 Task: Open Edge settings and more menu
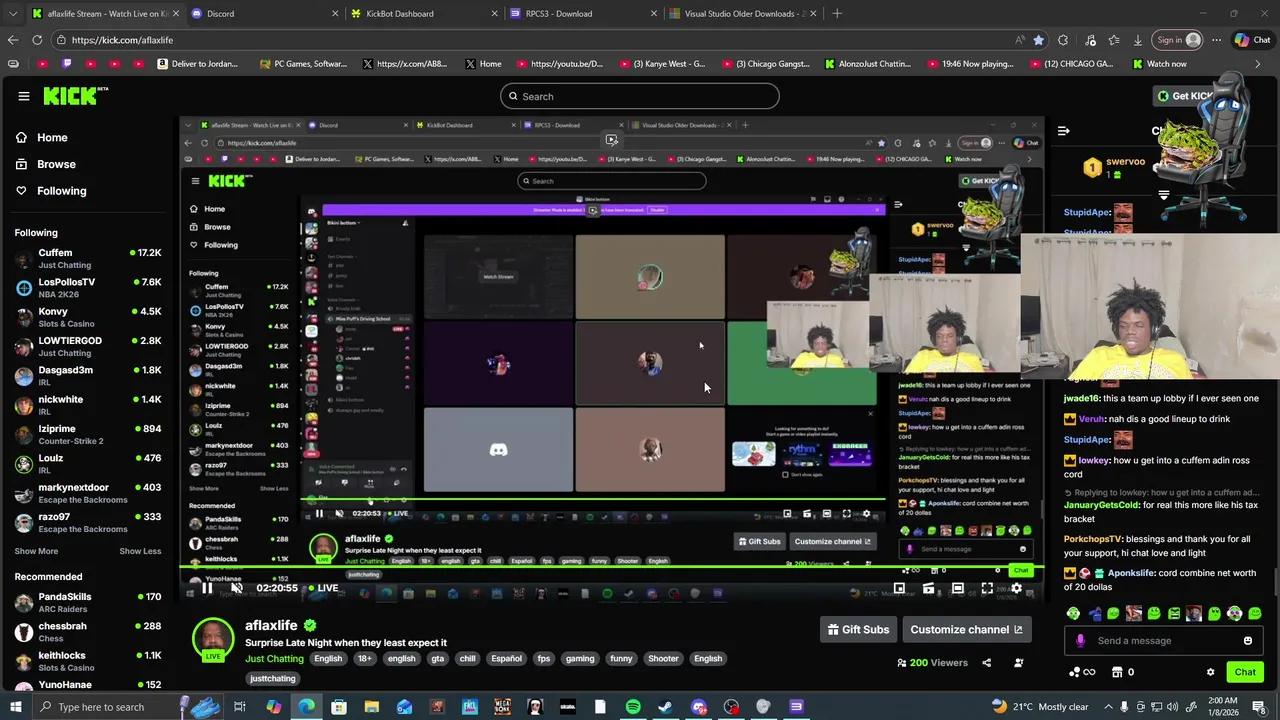coord(1216,40)
